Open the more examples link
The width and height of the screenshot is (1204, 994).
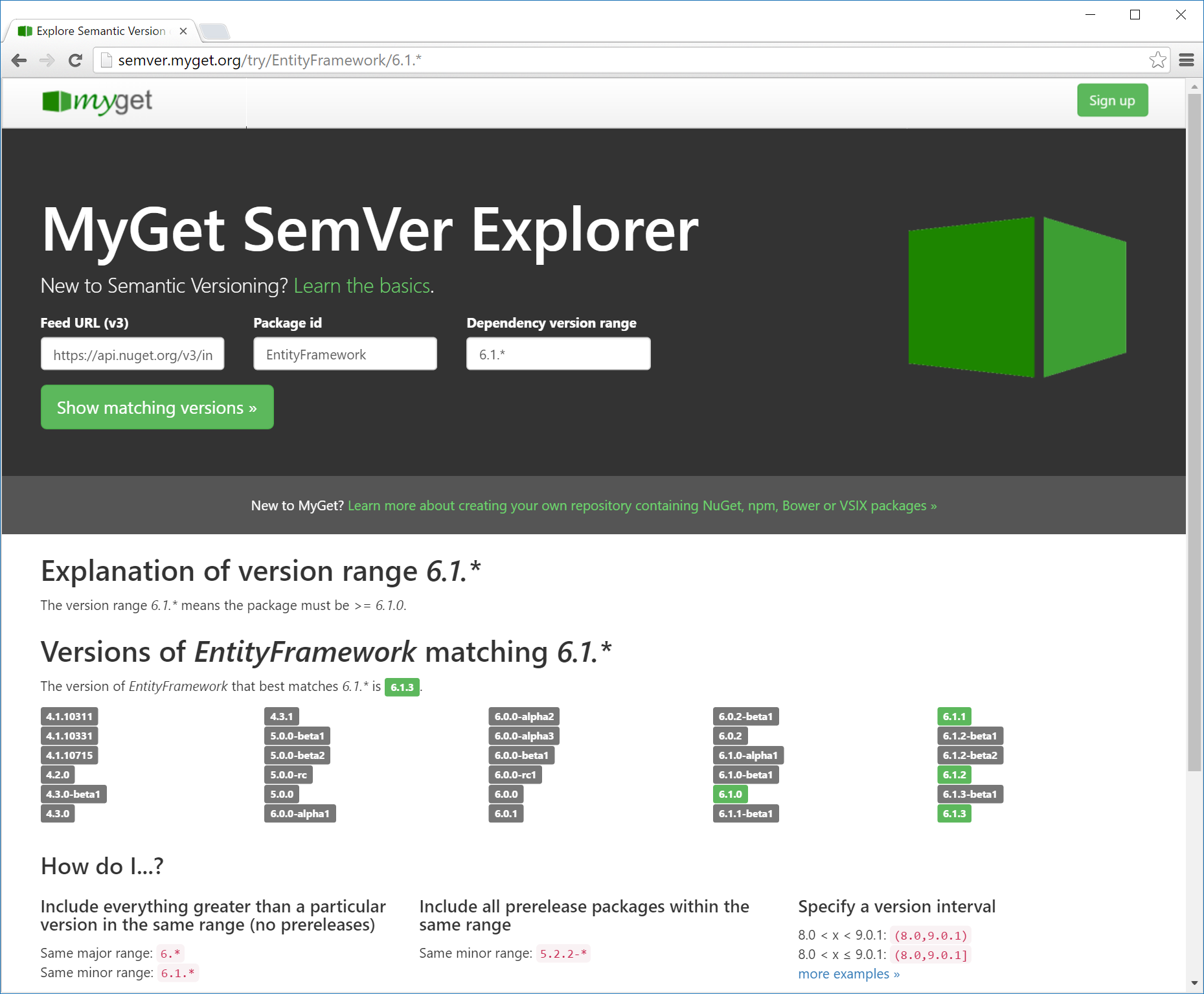[x=848, y=974]
